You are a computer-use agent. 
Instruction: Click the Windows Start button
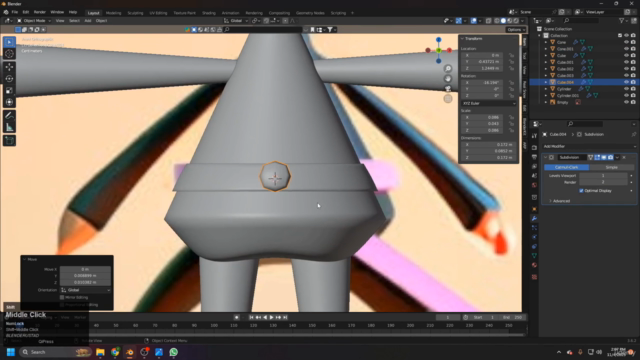11,352
